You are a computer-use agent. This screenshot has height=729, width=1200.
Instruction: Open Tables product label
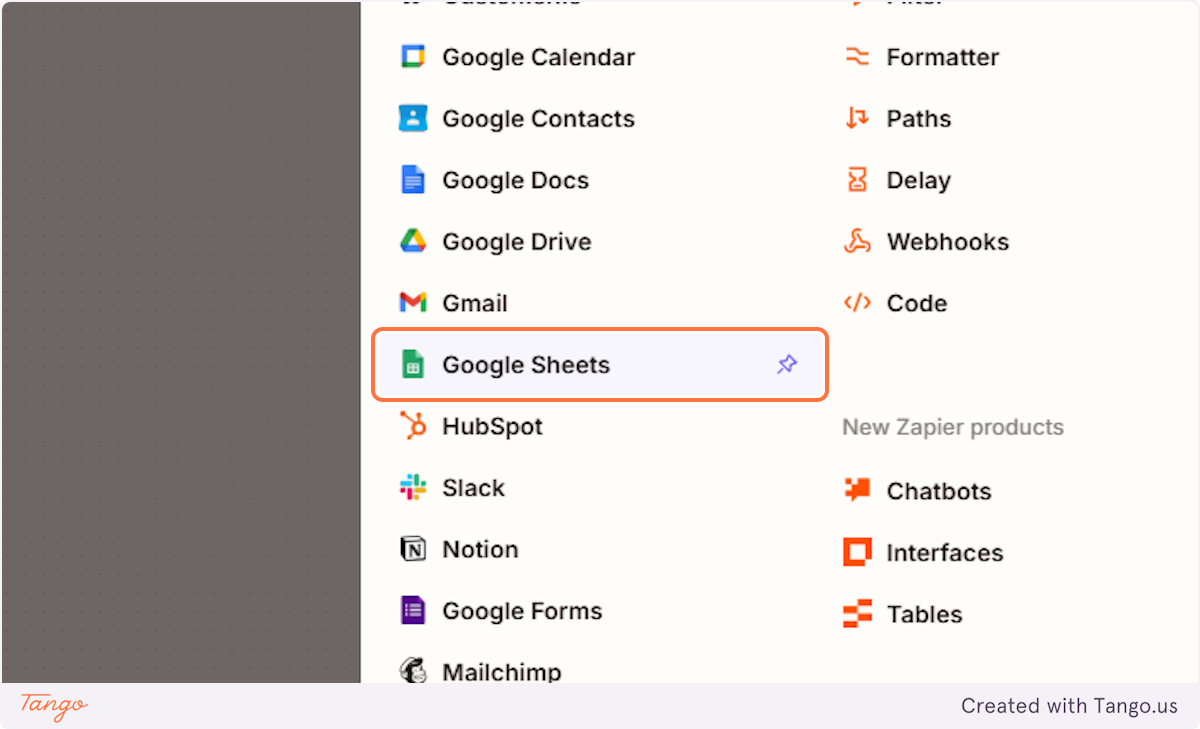(x=924, y=614)
